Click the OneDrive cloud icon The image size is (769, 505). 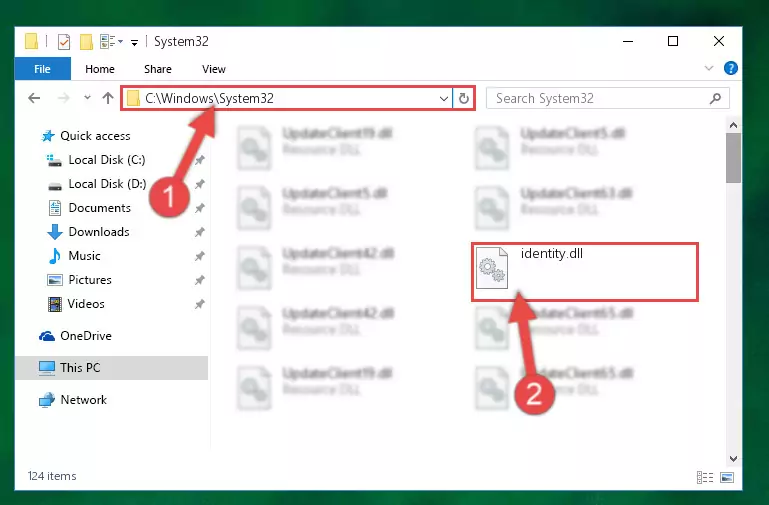[x=47, y=336]
